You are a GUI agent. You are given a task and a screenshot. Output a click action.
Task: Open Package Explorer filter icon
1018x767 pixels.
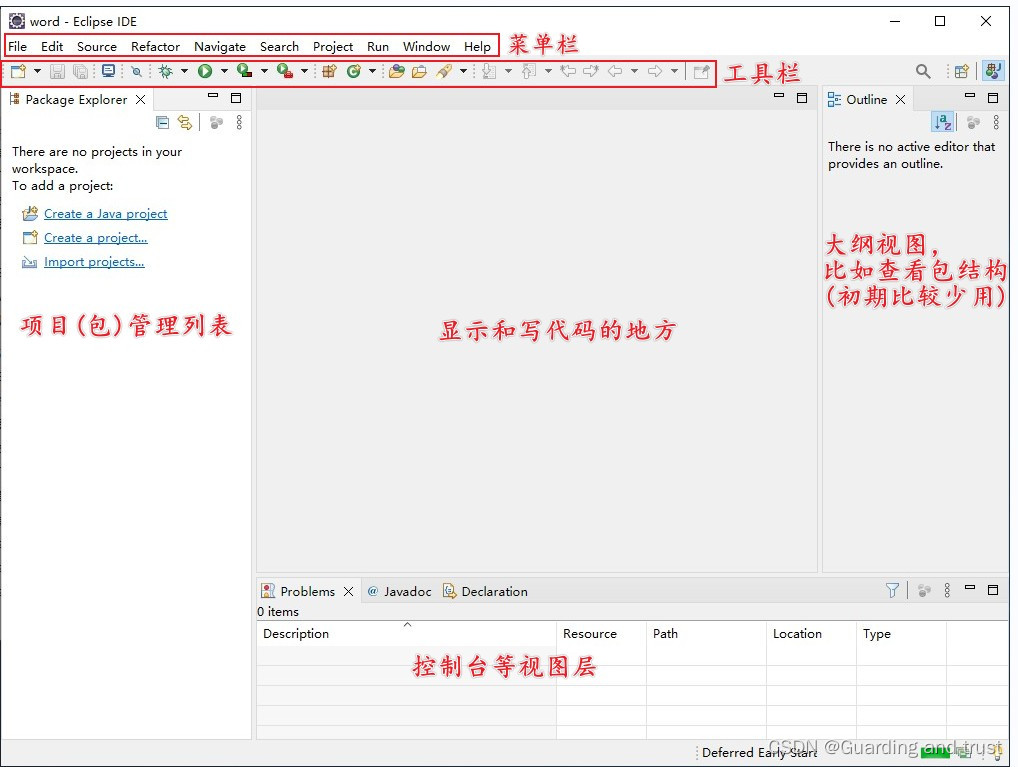pos(217,122)
